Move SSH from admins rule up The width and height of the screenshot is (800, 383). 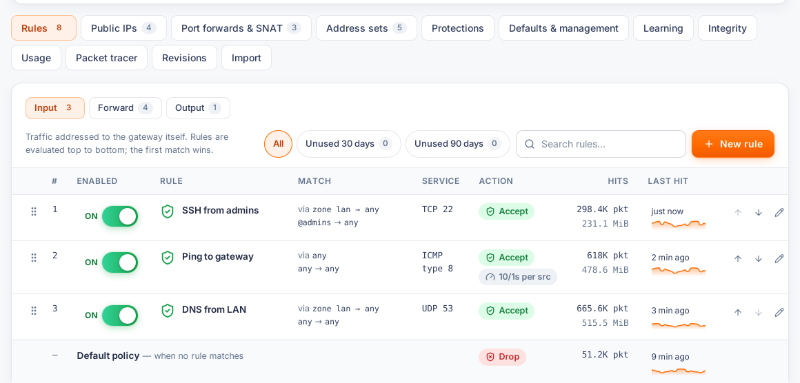click(737, 213)
